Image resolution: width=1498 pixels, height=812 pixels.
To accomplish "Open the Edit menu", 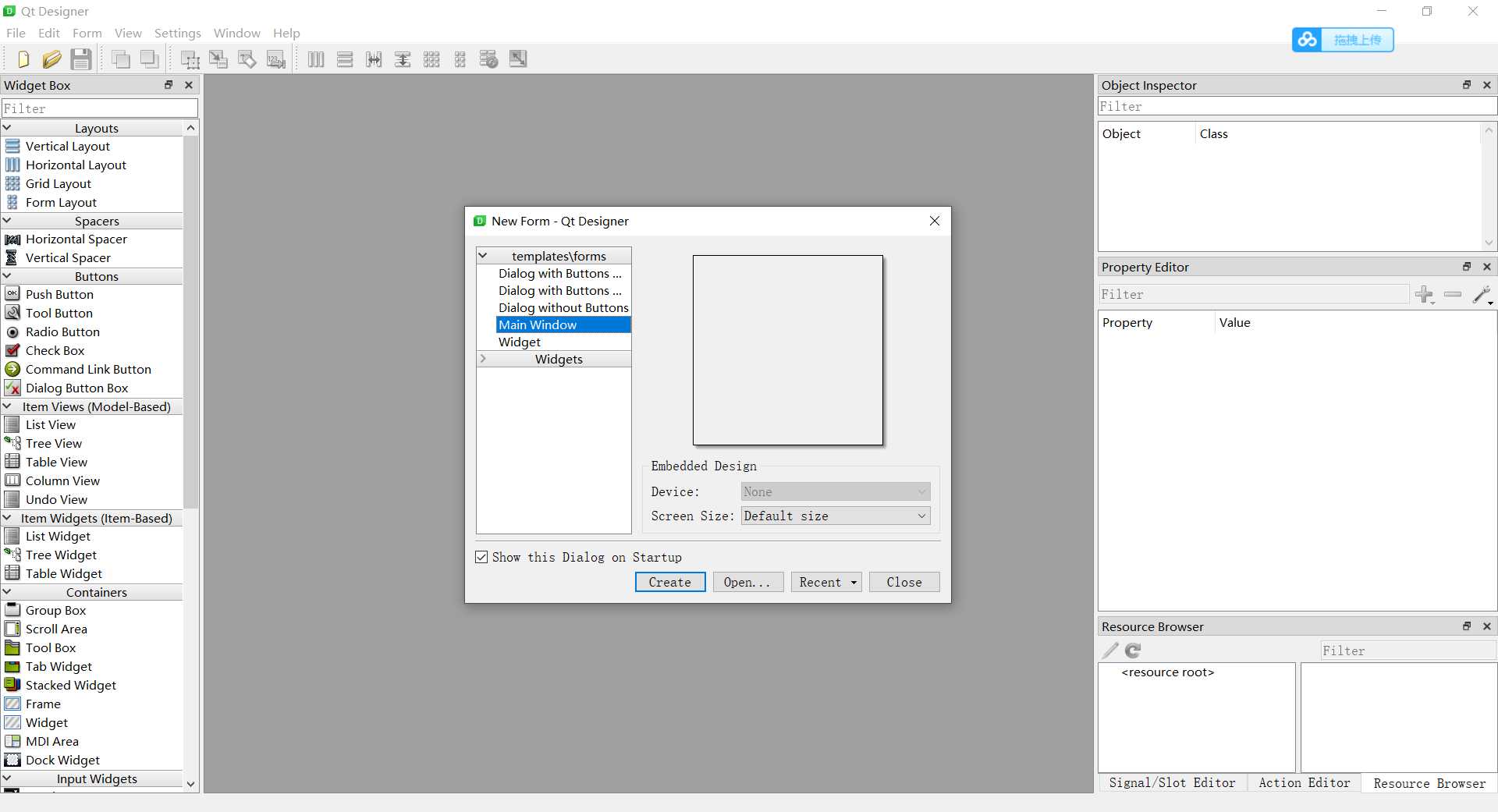I will (x=49, y=33).
